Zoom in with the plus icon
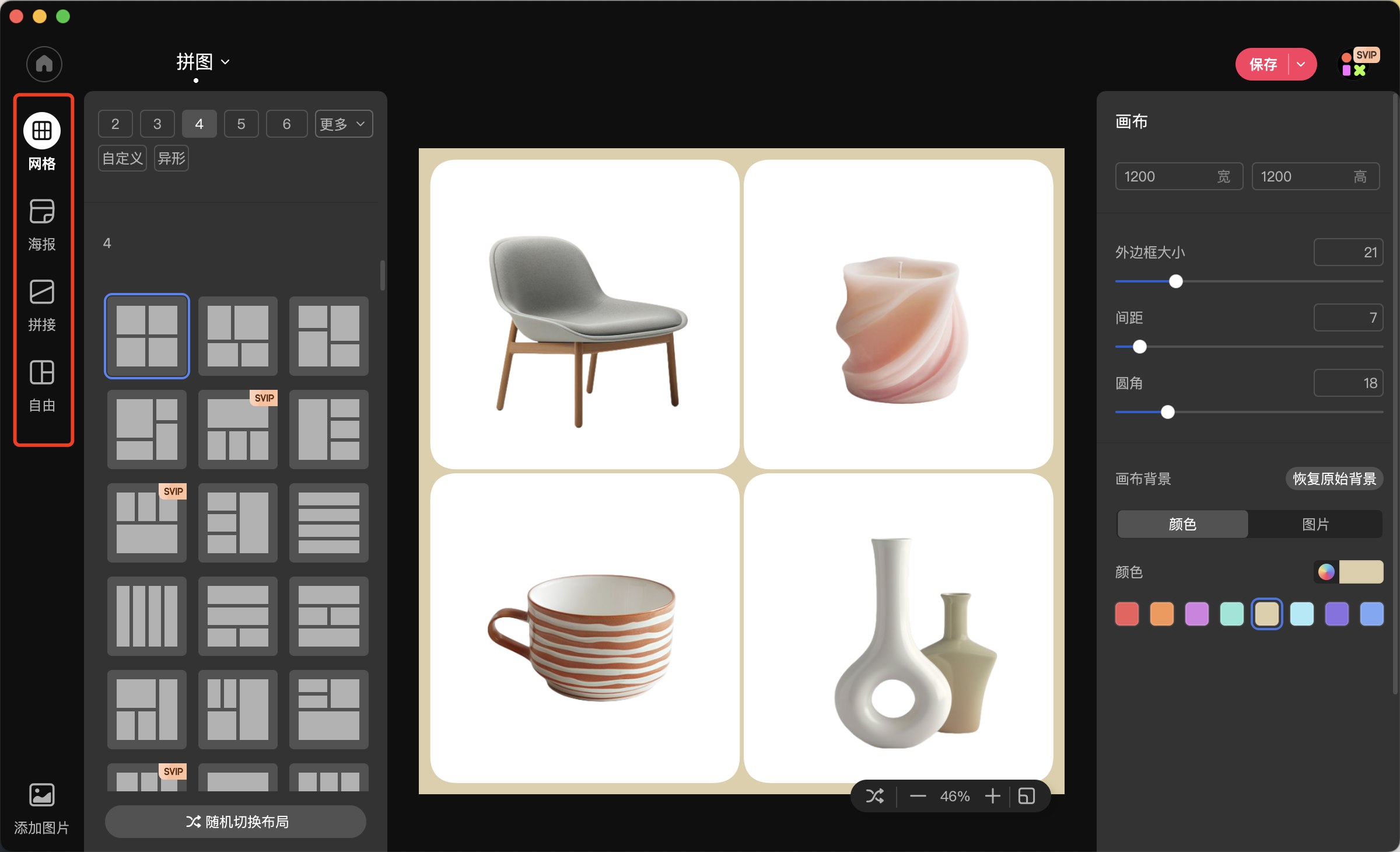 992,796
